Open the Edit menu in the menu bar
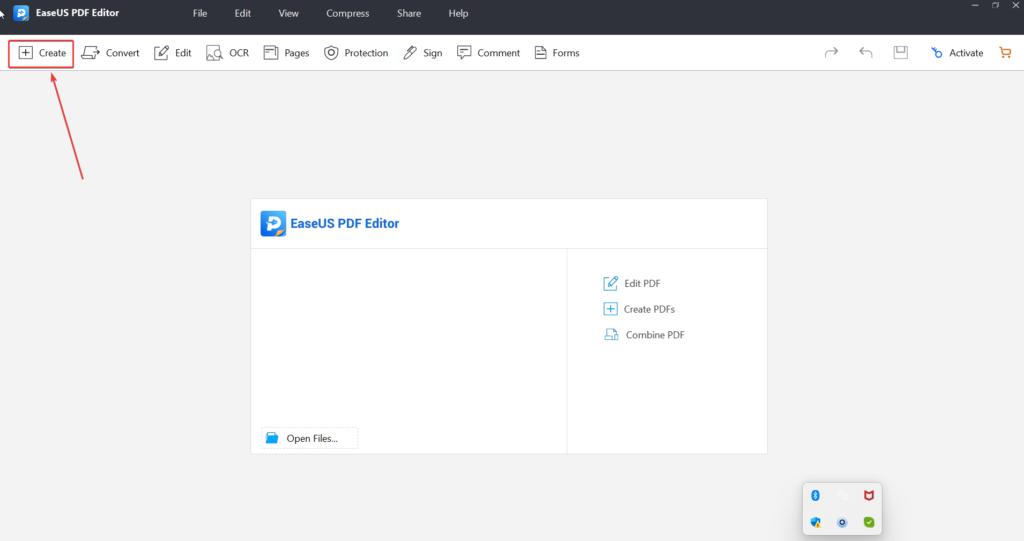Viewport: 1024px width, 541px height. pyautogui.click(x=242, y=13)
